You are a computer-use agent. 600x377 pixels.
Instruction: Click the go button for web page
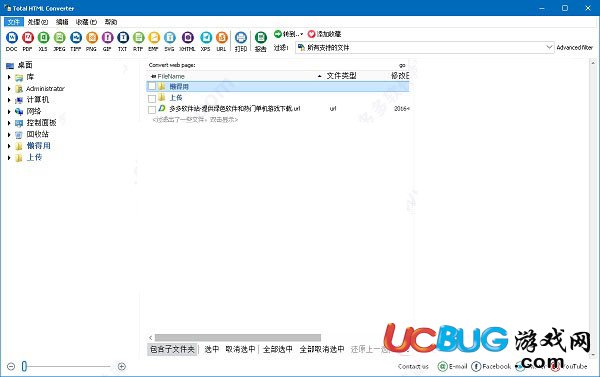402,65
